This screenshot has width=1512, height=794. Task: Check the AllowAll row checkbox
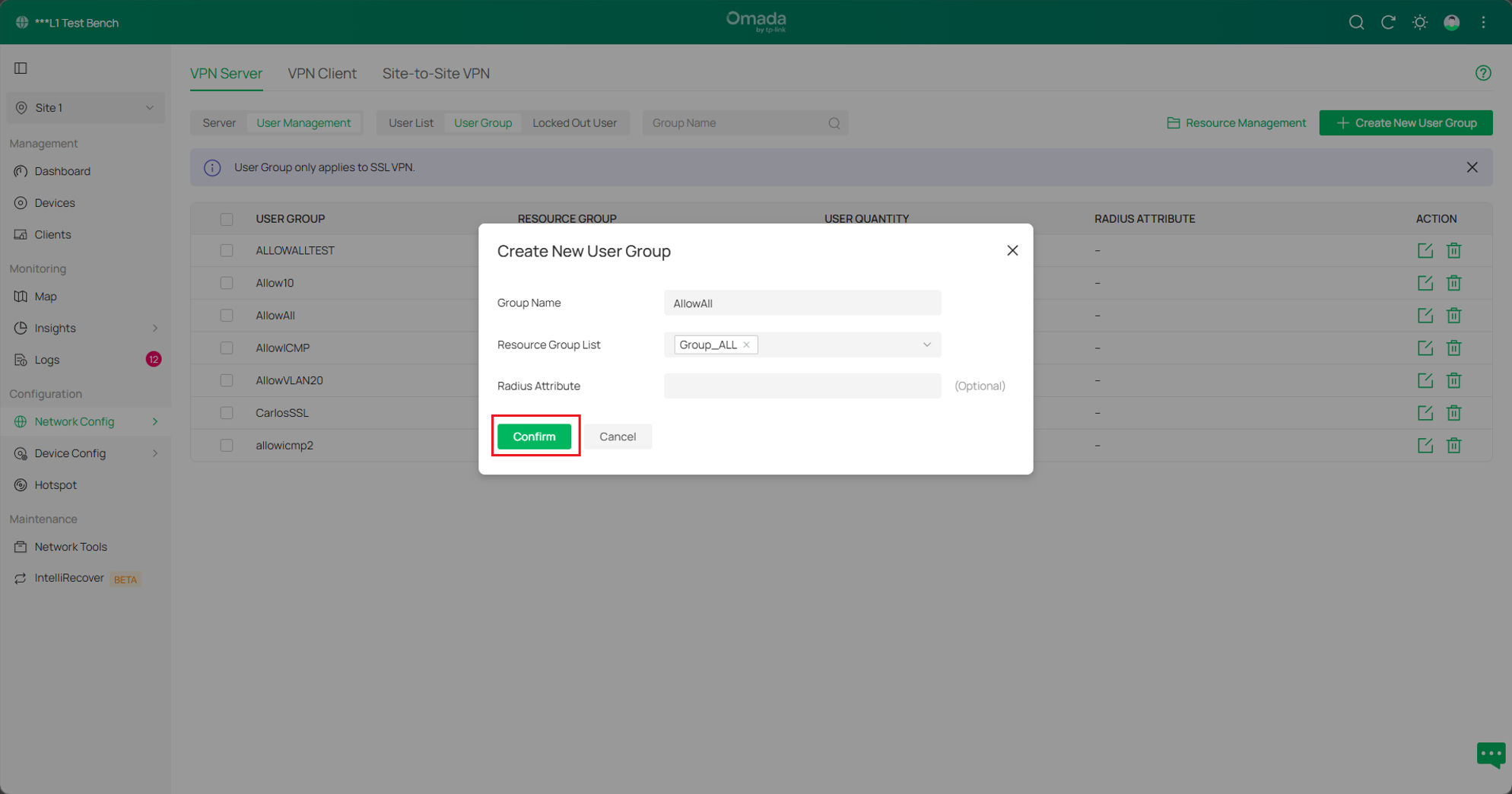[x=227, y=316]
